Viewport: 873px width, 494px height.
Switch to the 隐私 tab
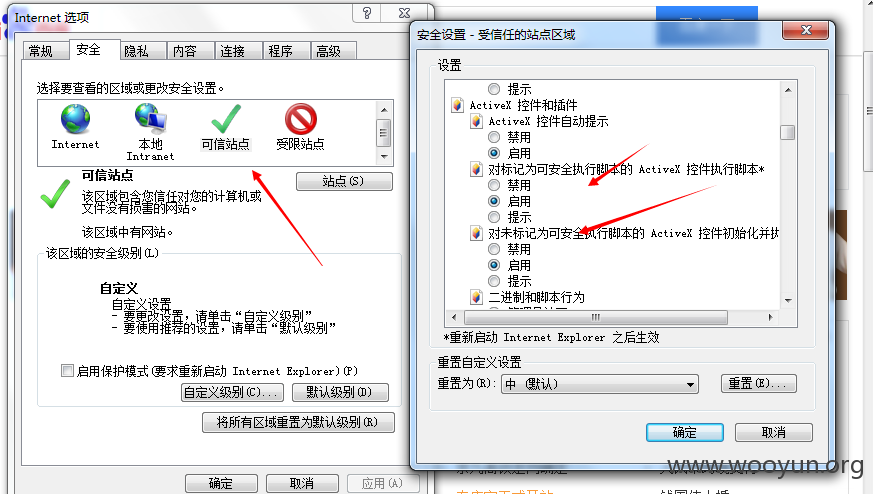(x=136, y=51)
